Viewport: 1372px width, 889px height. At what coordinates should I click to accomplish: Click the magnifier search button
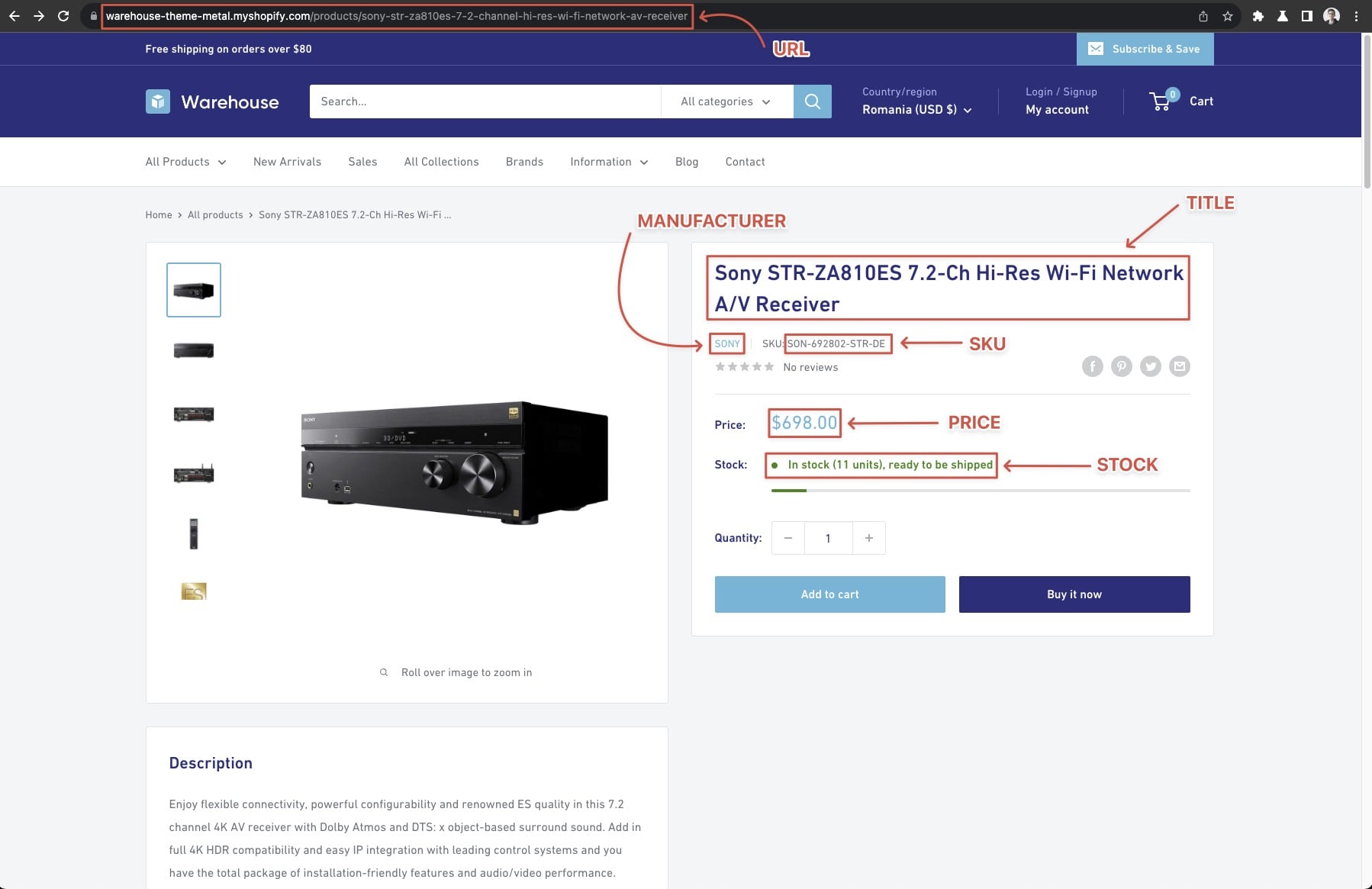pyautogui.click(x=812, y=101)
